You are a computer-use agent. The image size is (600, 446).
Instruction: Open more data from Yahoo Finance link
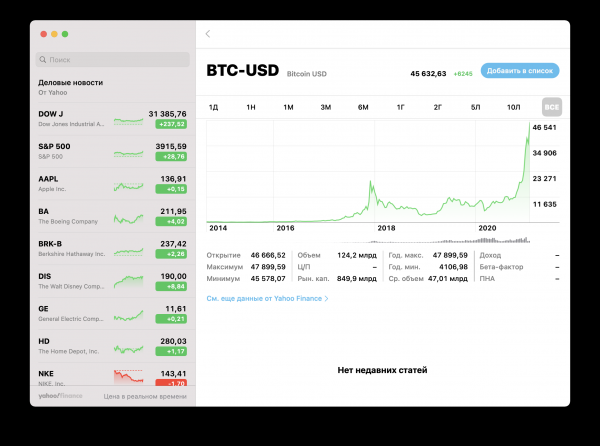[x=267, y=298]
